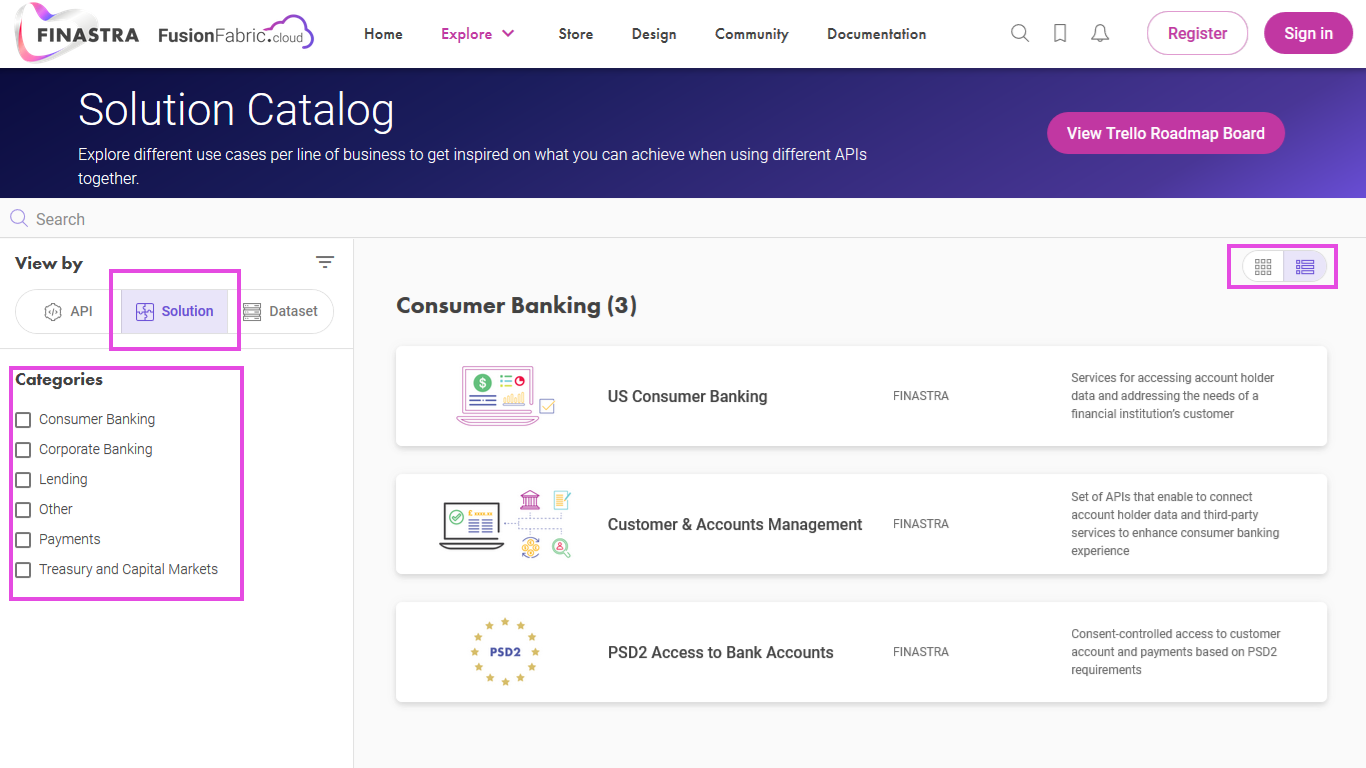Select the Dataset view tab
This screenshot has width=1366, height=768.
281,311
